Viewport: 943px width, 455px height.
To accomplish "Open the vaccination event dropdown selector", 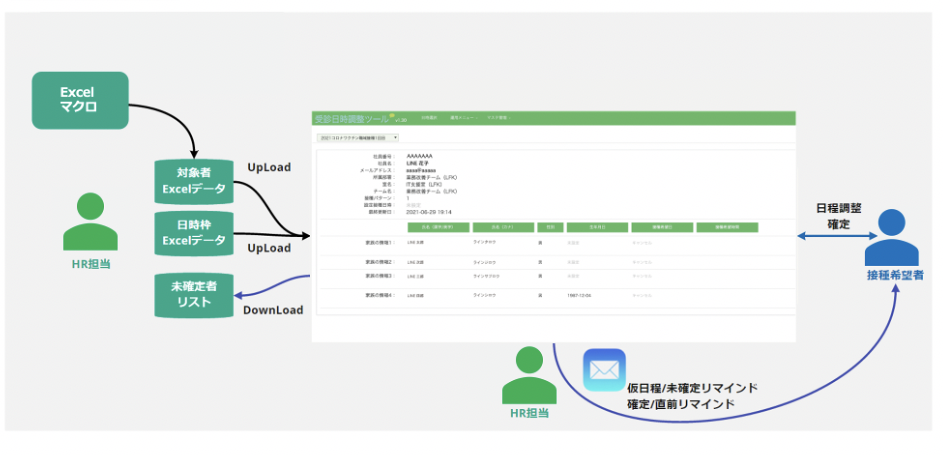I will 358,137.
